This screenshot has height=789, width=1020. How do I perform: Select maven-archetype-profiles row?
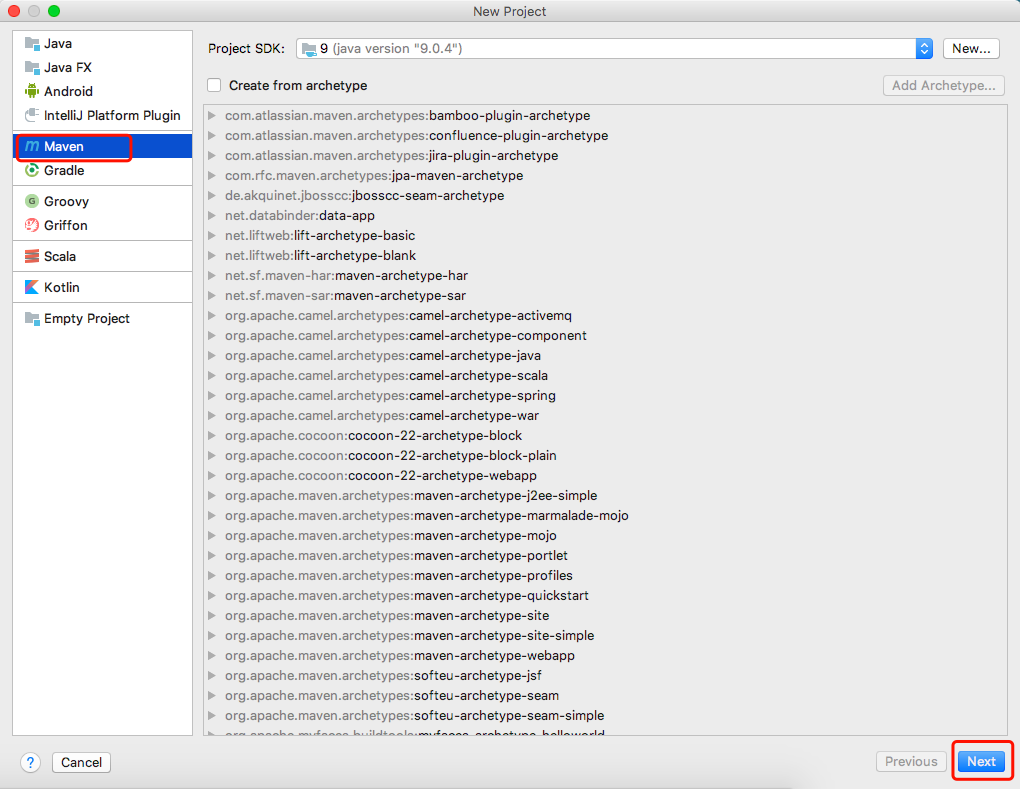[x=605, y=576]
